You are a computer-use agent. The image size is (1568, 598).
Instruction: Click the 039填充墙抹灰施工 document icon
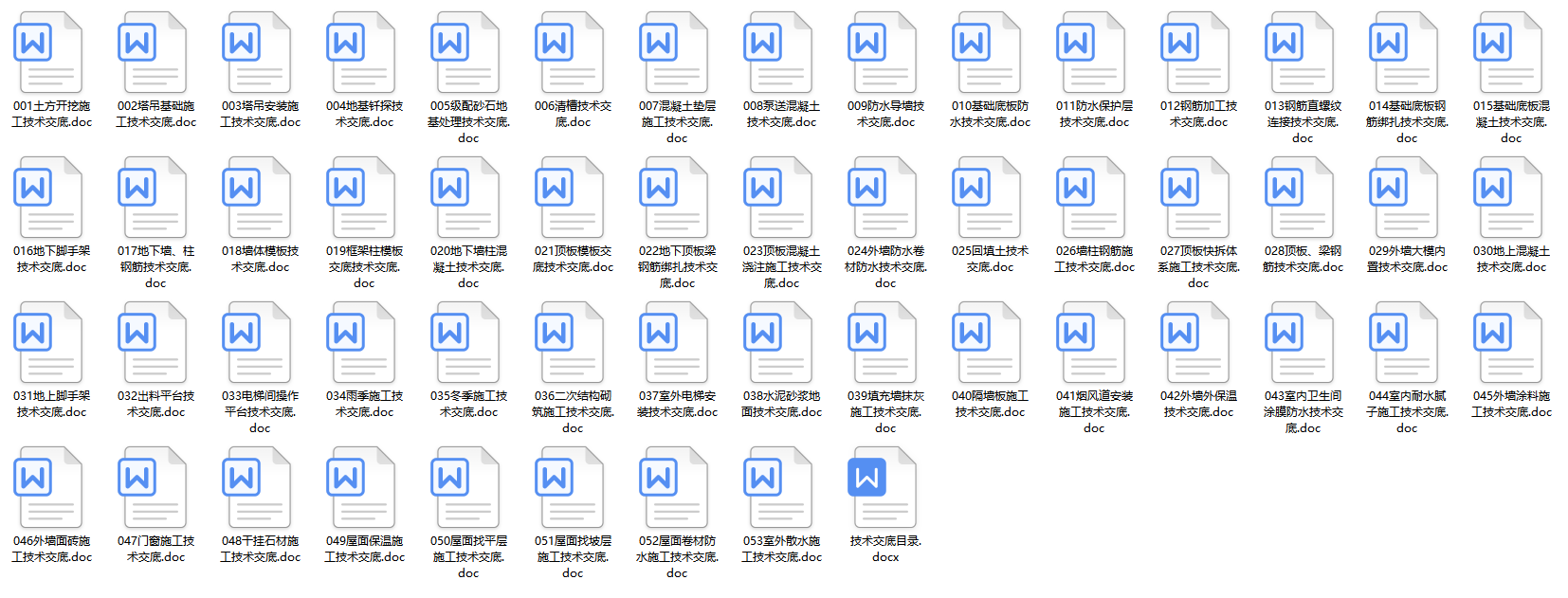point(882,342)
